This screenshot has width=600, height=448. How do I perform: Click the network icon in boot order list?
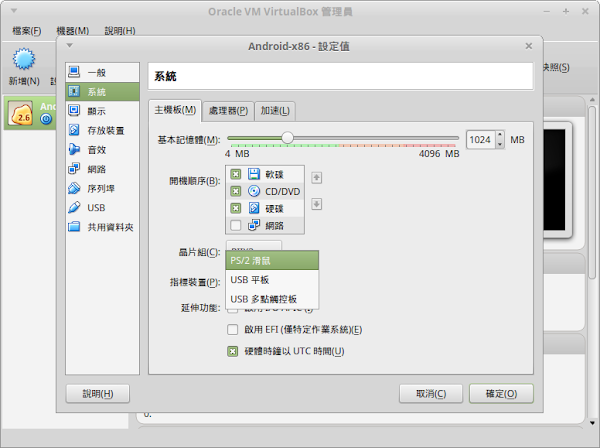point(254,225)
